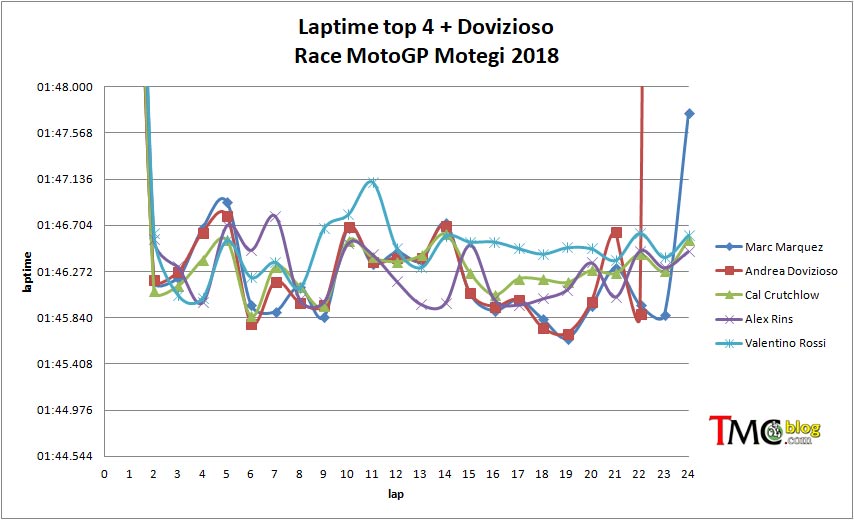Click Crutchlow's green data point at lap 17
Viewport: 854px width, 520px height.
pyautogui.click(x=519, y=279)
